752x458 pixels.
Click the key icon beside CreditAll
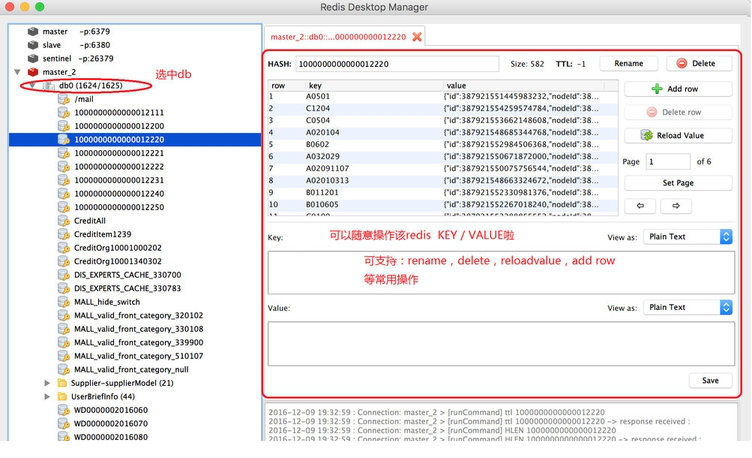pyautogui.click(x=64, y=221)
